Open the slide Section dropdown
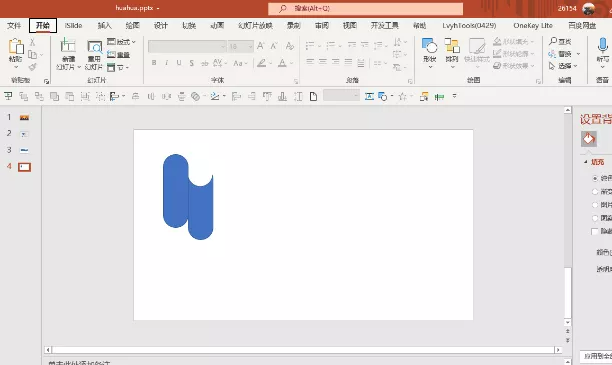This screenshot has height=365, width=612. [x=118, y=67]
